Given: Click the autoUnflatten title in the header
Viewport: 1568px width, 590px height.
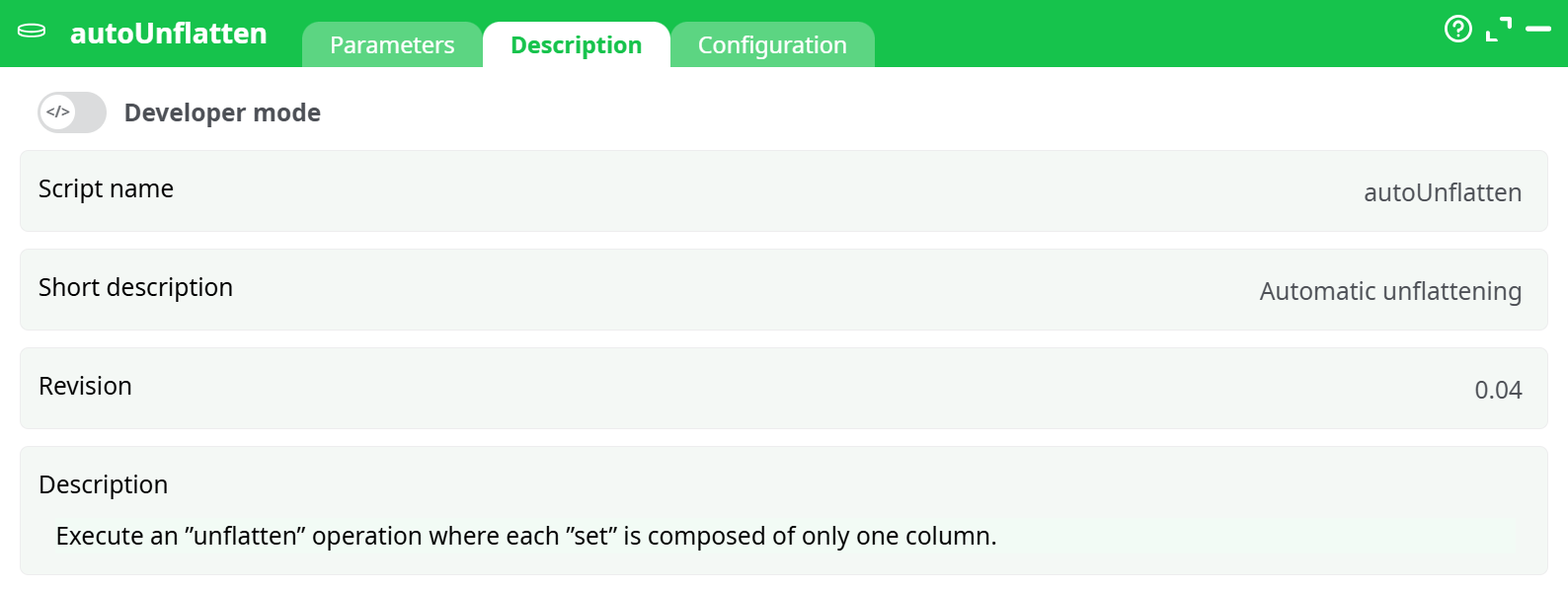Looking at the screenshot, I should (169, 33).
